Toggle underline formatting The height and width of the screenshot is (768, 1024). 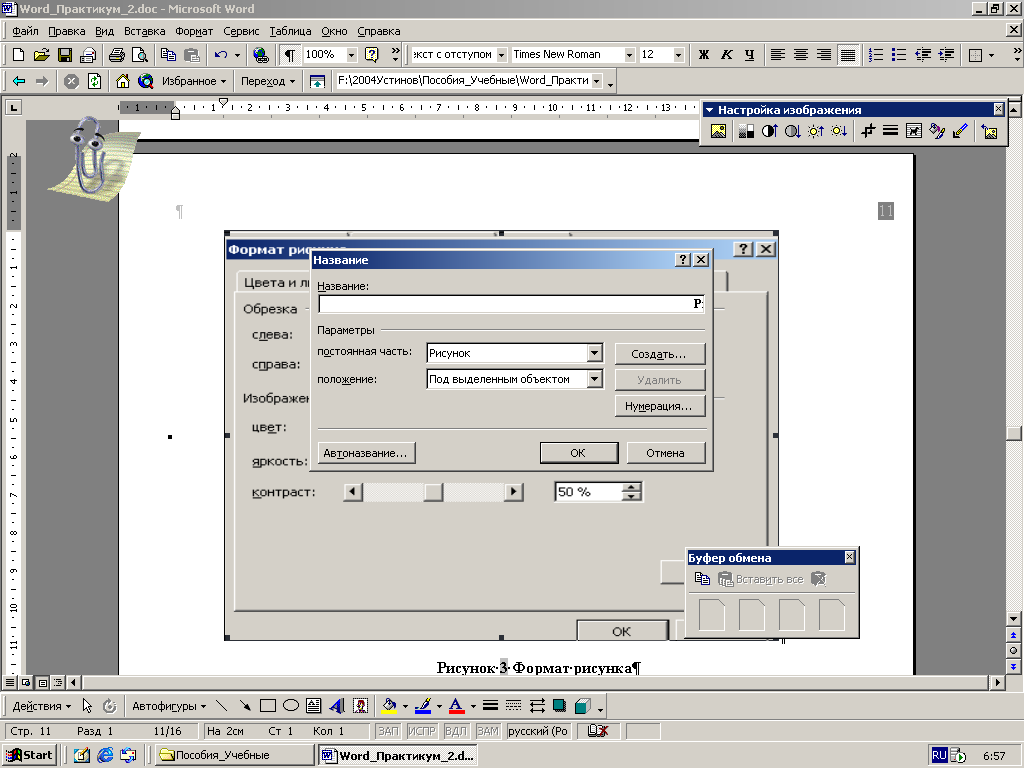click(x=750, y=55)
